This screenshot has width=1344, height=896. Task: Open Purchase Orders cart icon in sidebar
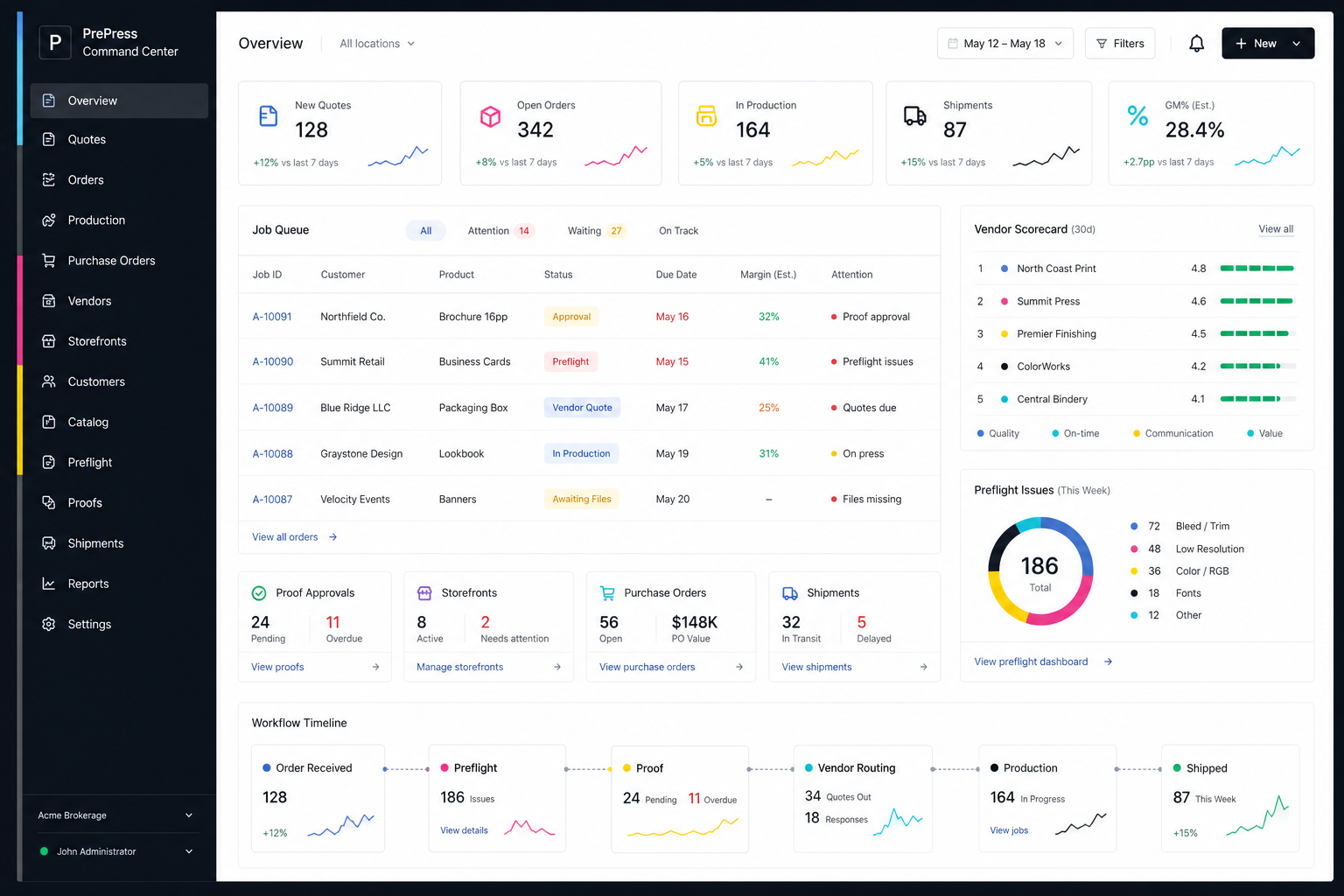[x=49, y=260]
